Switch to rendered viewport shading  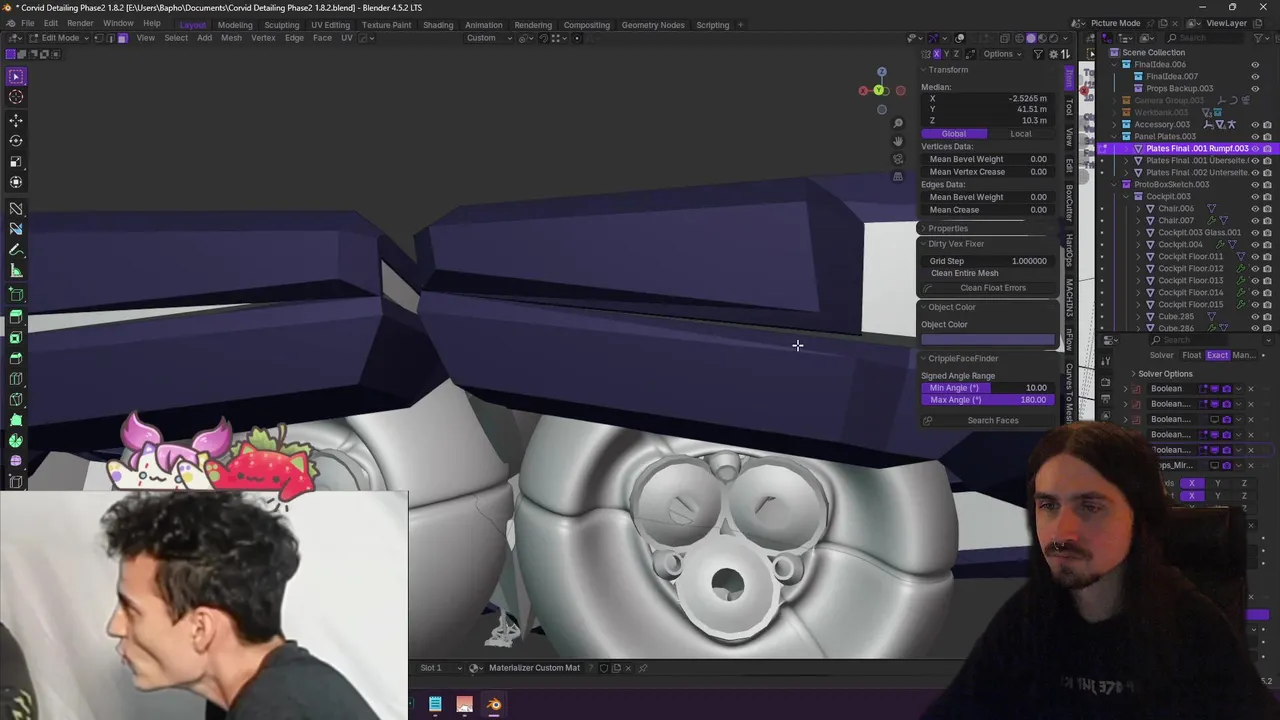click(1052, 38)
